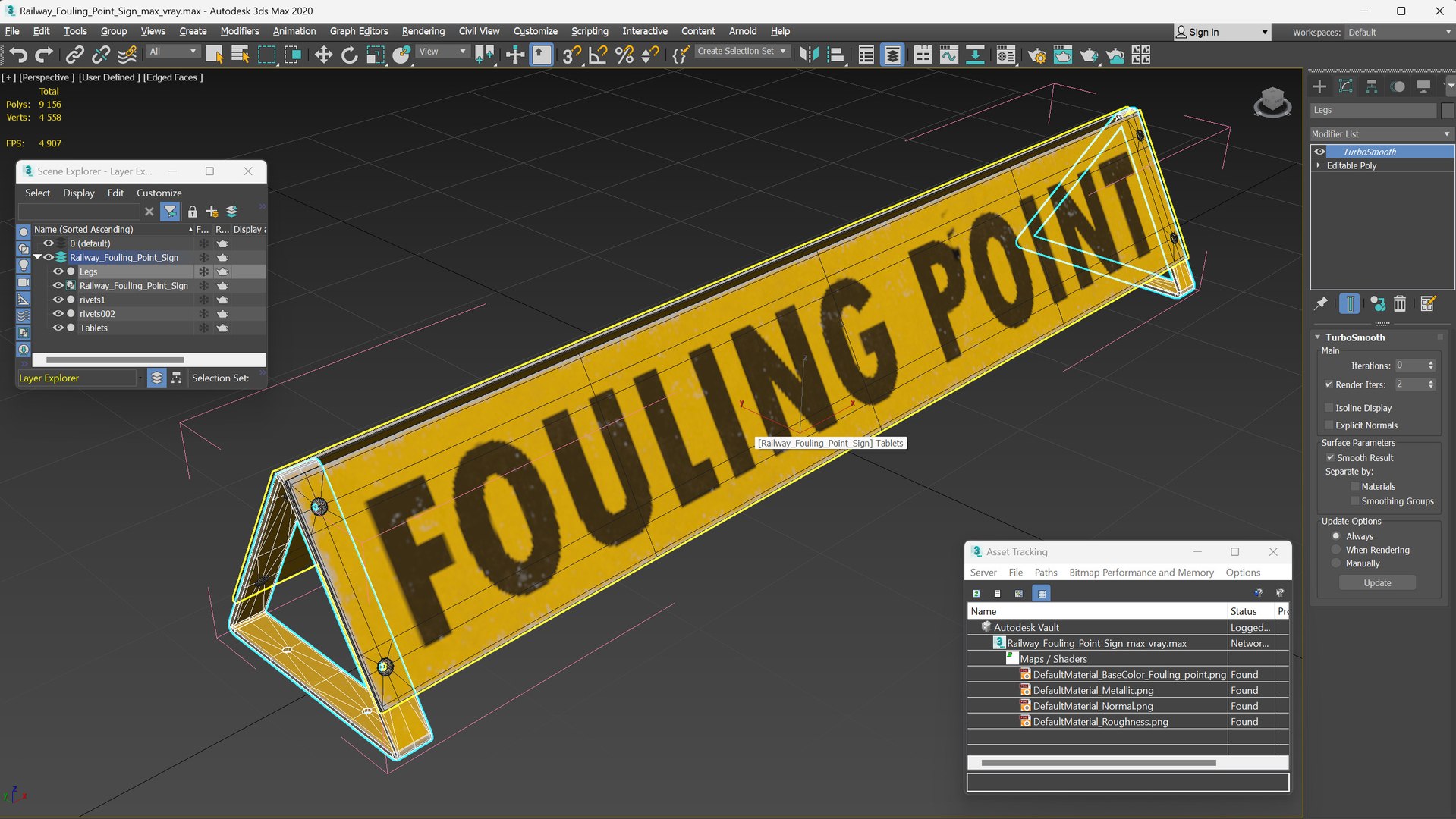Click the Pin Stack icon
The width and height of the screenshot is (1456, 819).
1321,303
